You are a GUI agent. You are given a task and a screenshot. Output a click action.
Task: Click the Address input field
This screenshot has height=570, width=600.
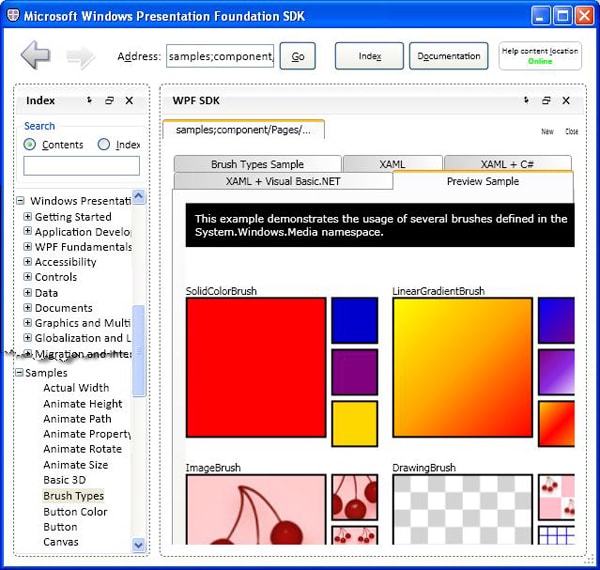point(220,56)
